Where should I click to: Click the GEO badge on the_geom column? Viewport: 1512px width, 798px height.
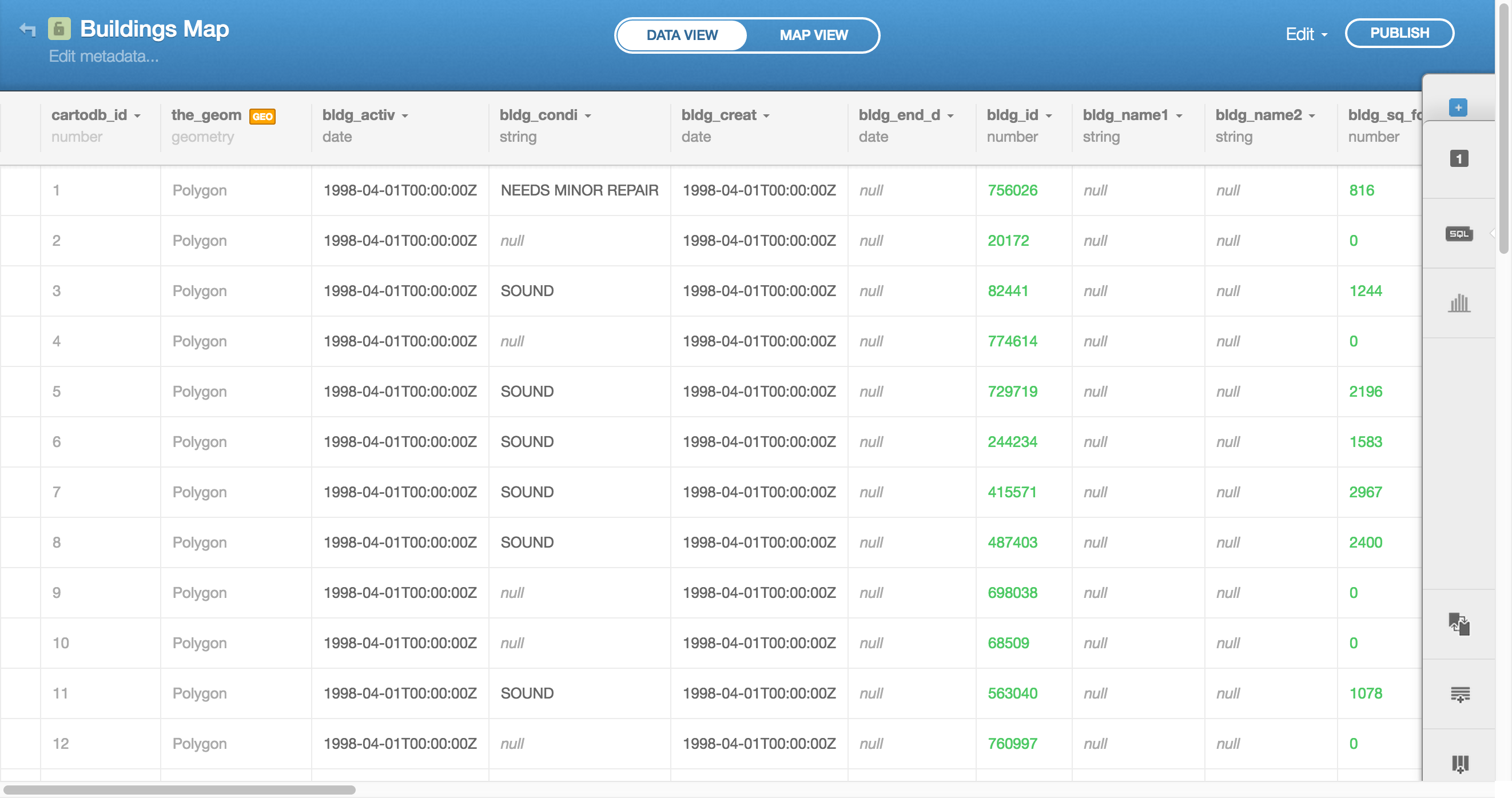[262, 116]
